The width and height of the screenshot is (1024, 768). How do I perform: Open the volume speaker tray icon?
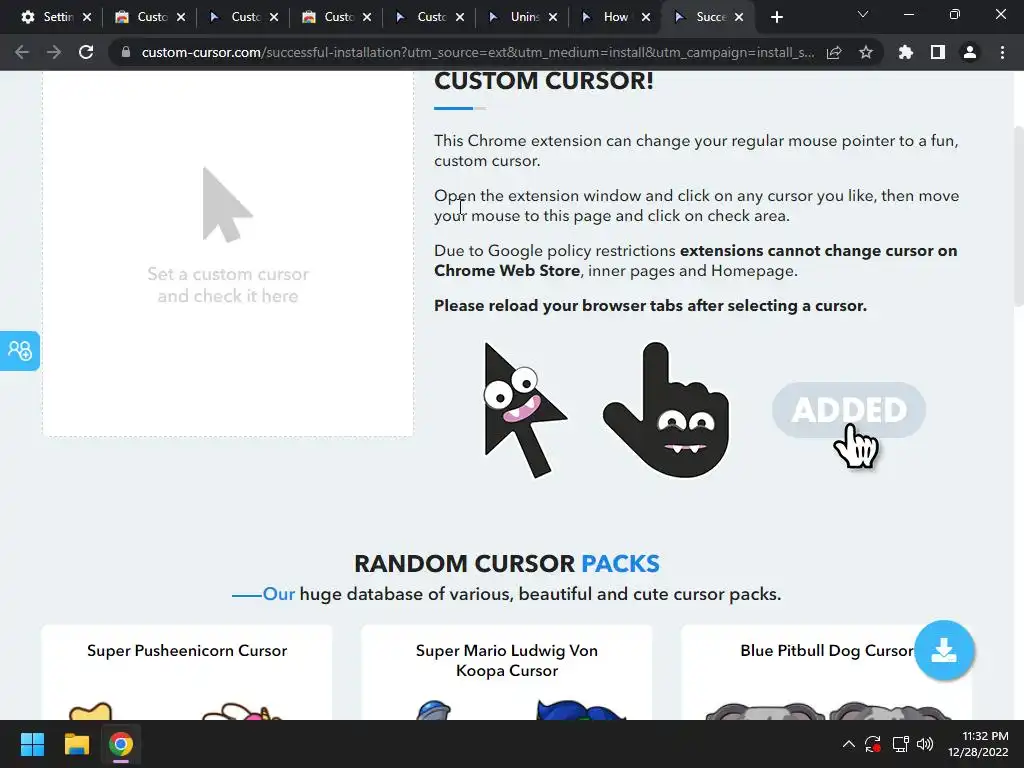click(x=925, y=744)
